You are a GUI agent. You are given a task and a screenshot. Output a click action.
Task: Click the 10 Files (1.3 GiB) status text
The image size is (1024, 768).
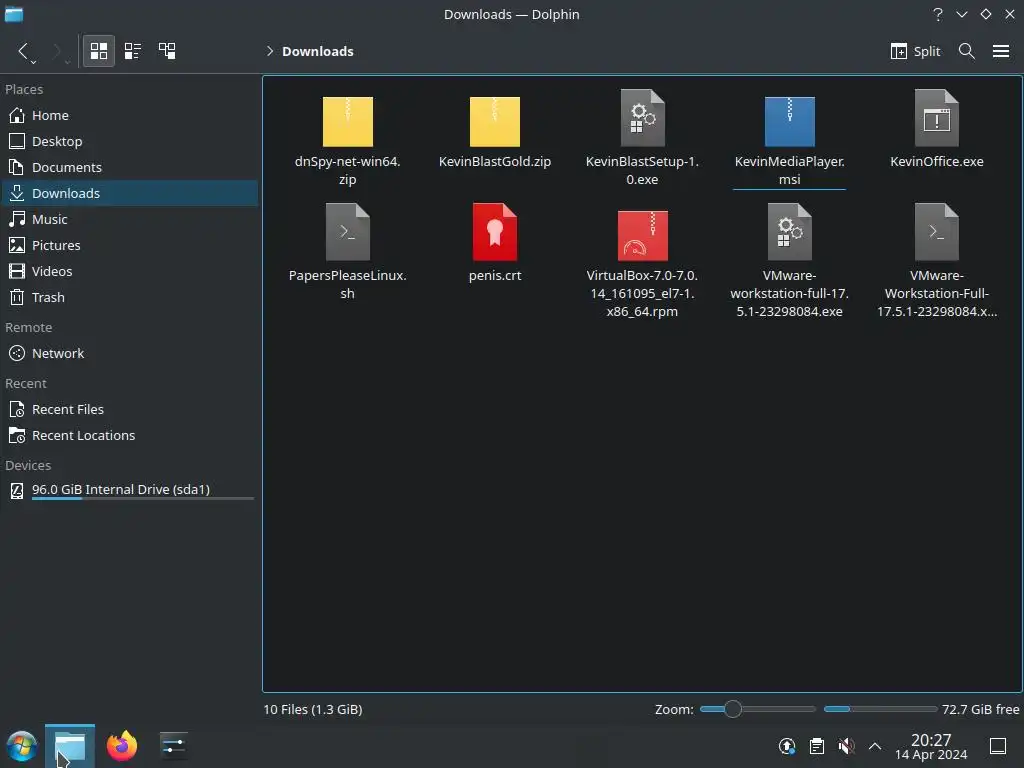point(313,709)
